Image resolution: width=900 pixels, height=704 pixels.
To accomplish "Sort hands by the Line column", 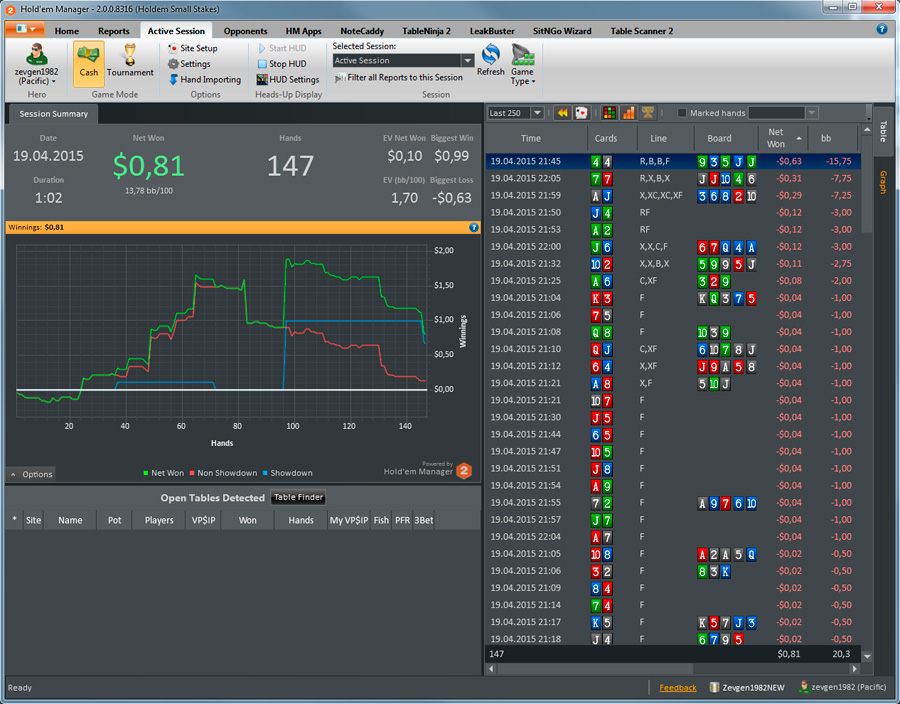I will (665, 138).
